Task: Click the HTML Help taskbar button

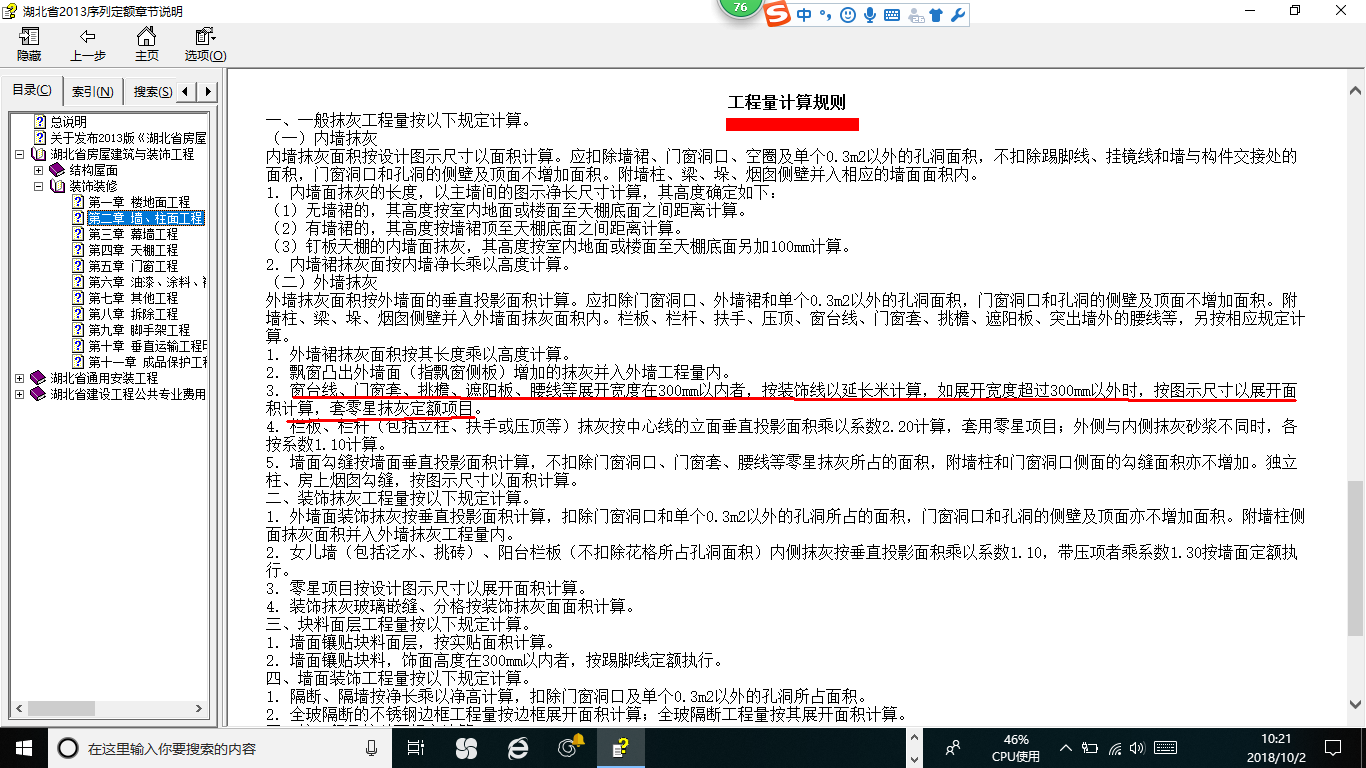Action: point(622,747)
